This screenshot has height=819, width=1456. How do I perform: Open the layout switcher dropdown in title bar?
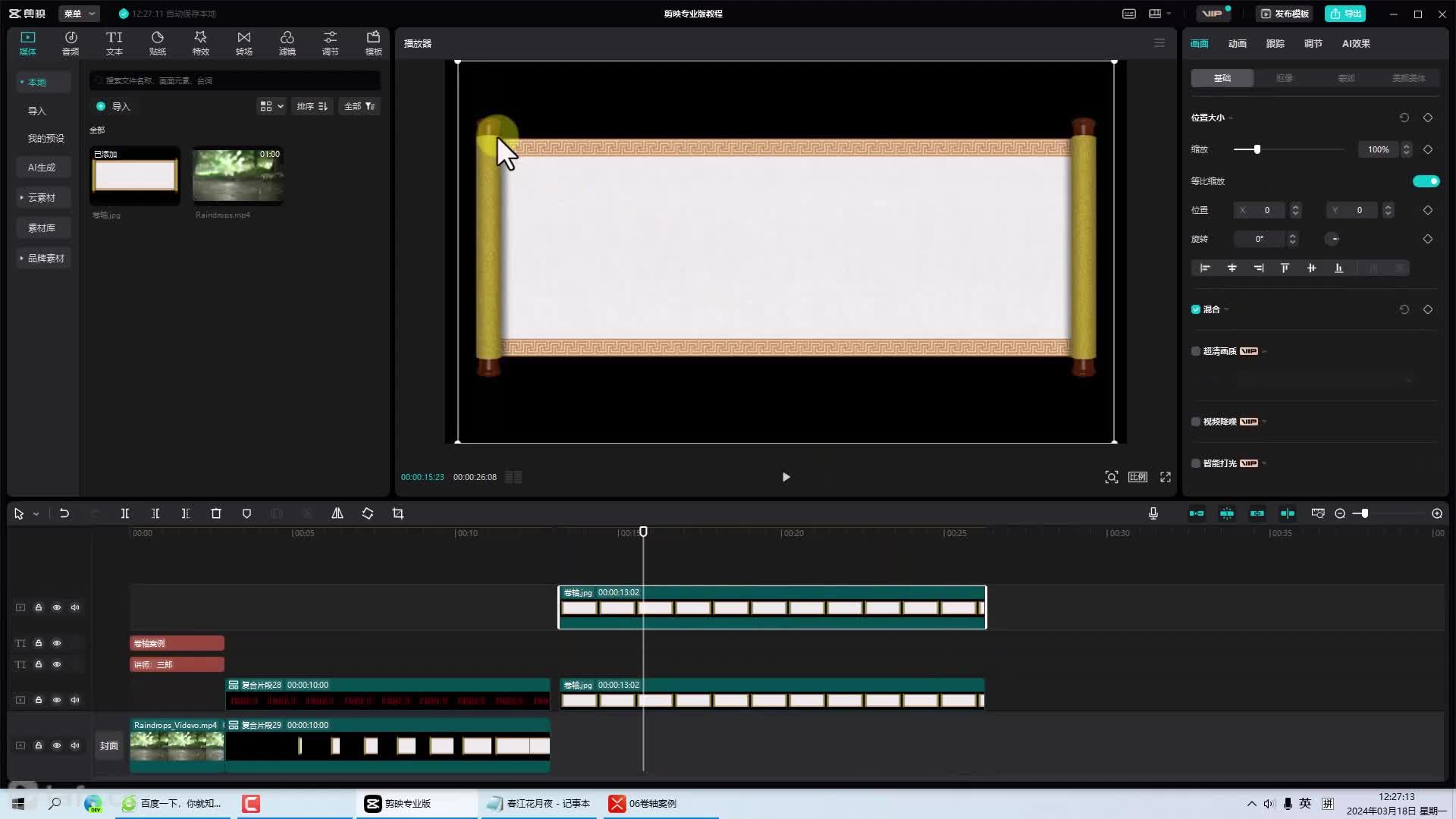(1159, 14)
